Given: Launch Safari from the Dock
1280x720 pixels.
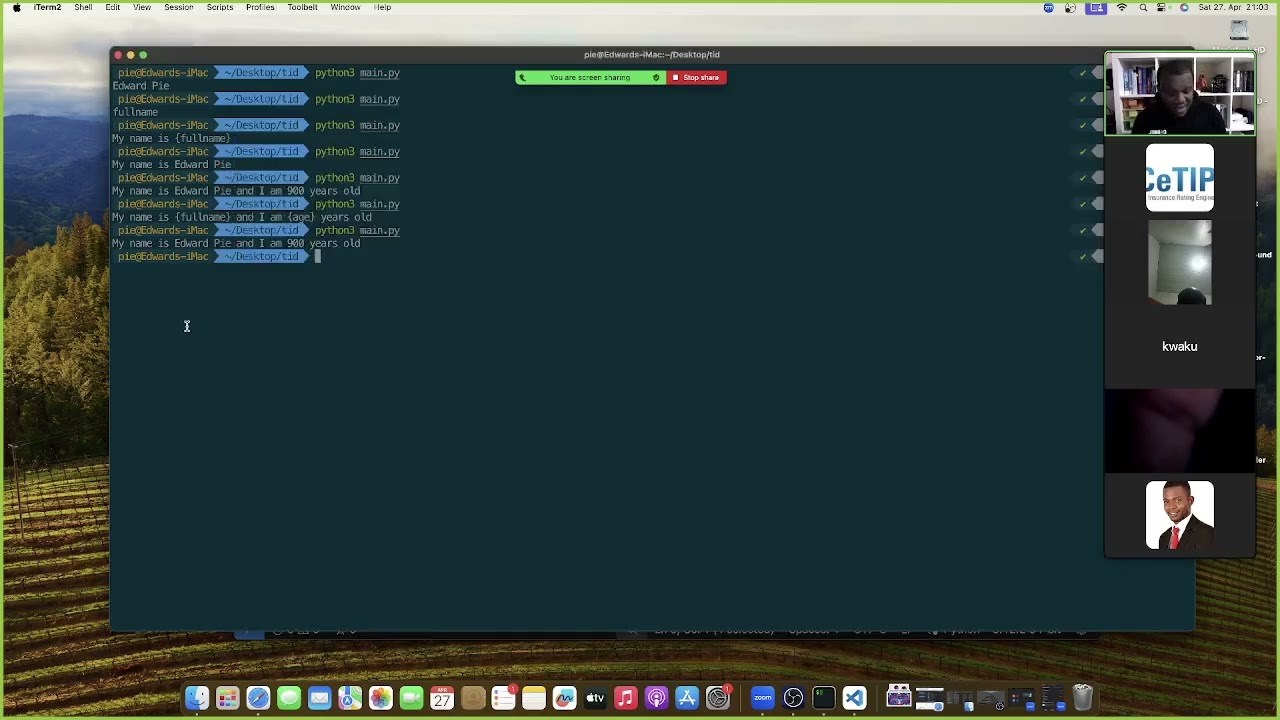Looking at the screenshot, I should pyautogui.click(x=258, y=697).
